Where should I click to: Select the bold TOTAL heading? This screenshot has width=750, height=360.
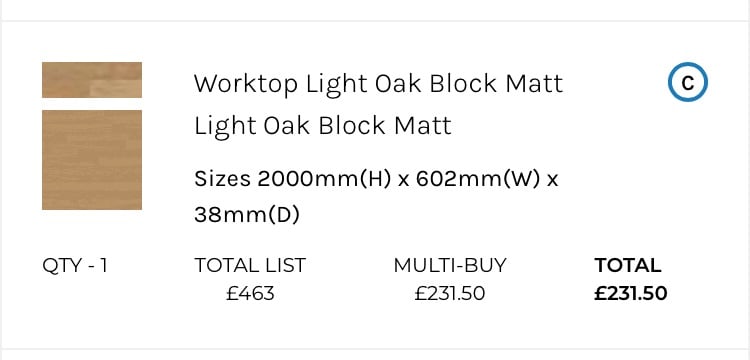pos(628,265)
